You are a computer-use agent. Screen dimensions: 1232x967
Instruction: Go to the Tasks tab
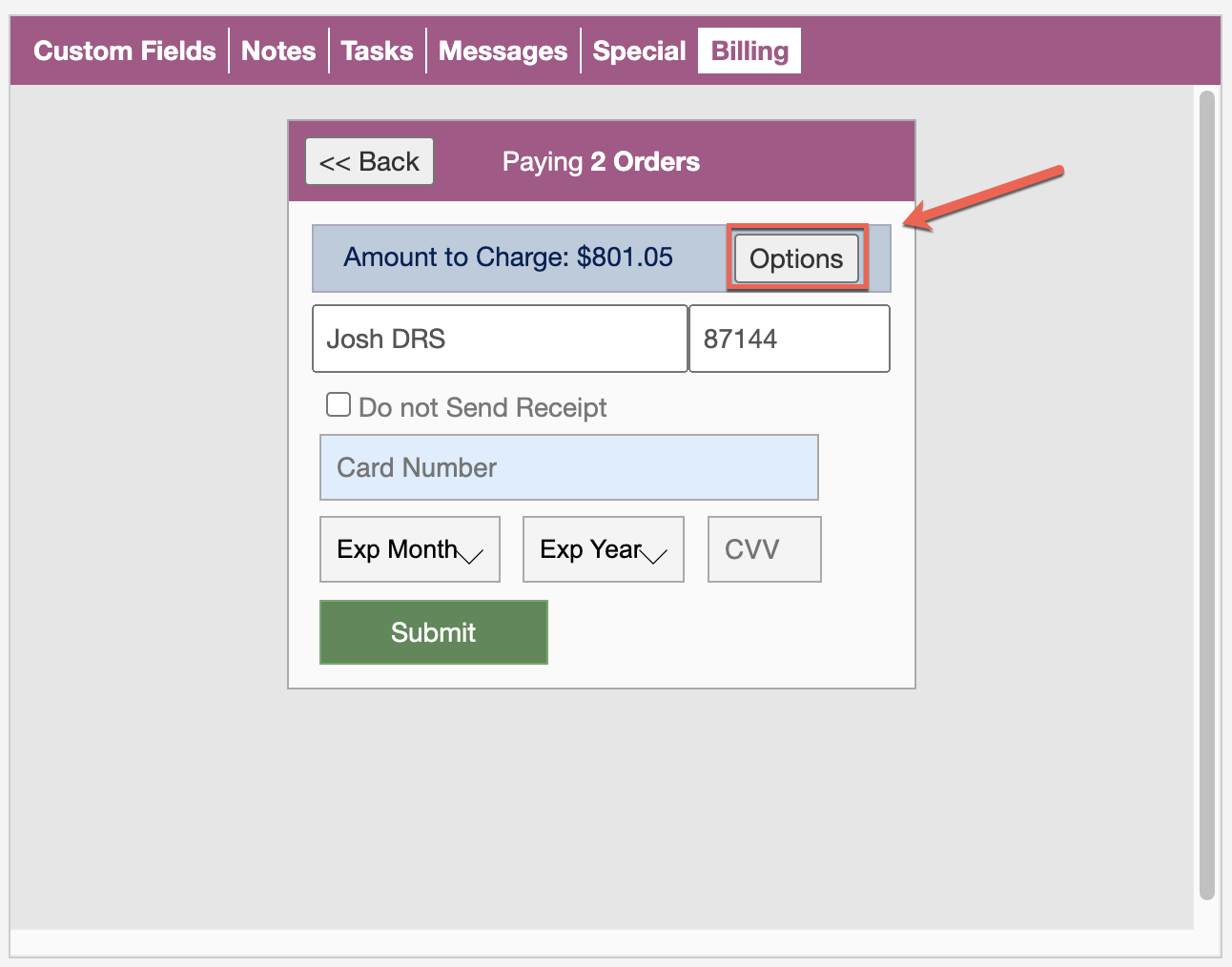pyautogui.click(x=377, y=51)
